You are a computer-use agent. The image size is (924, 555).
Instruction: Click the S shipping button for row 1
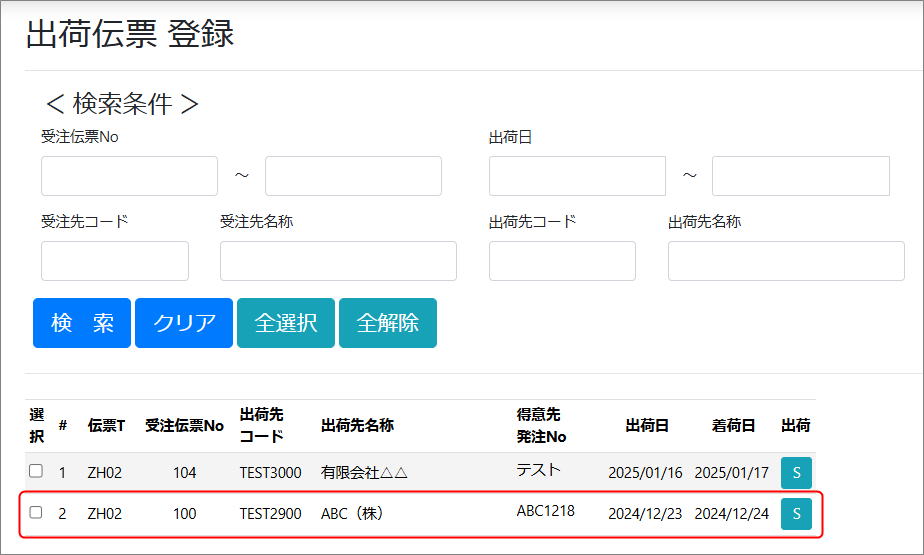pyautogui.click(x=796, y=472)
